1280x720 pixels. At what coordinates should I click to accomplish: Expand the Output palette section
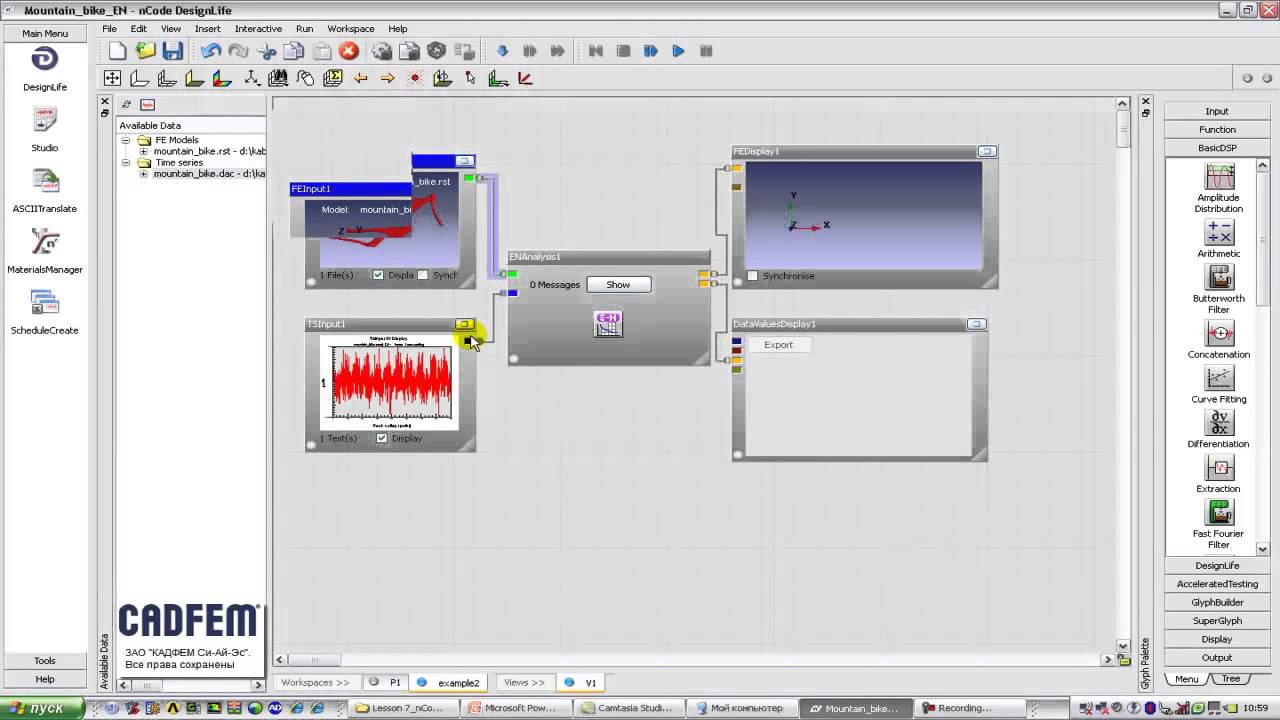[x=1217, y=657]
